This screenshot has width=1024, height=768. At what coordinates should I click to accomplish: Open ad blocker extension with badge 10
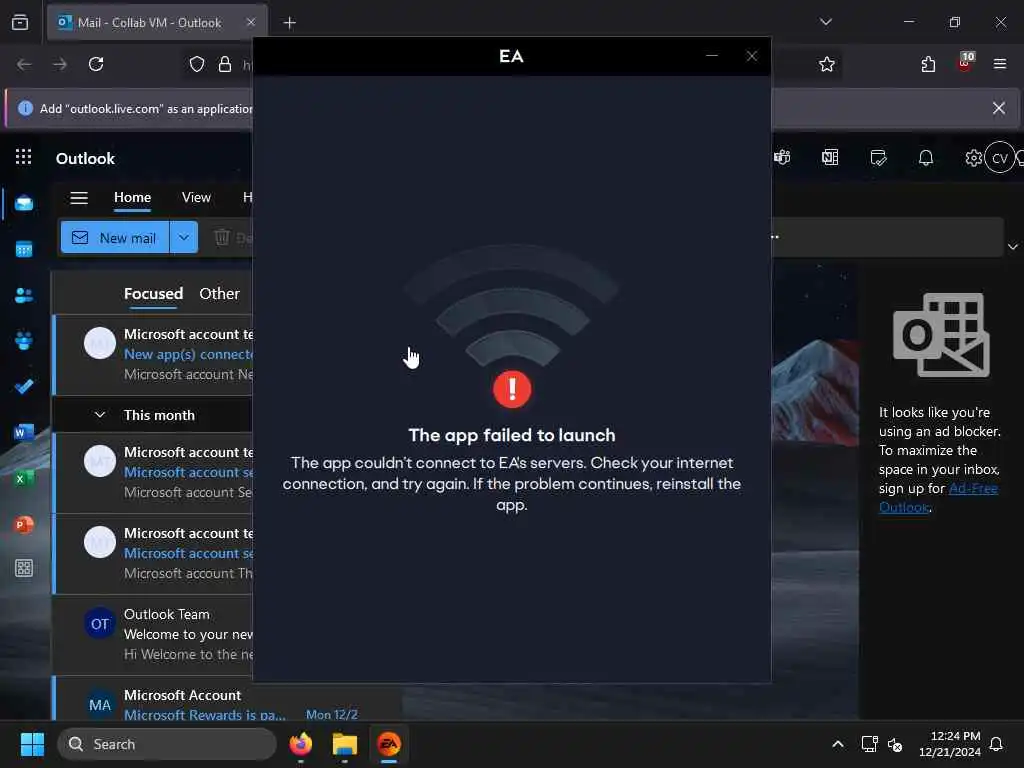pyautogui.click(x=965, y=63)
